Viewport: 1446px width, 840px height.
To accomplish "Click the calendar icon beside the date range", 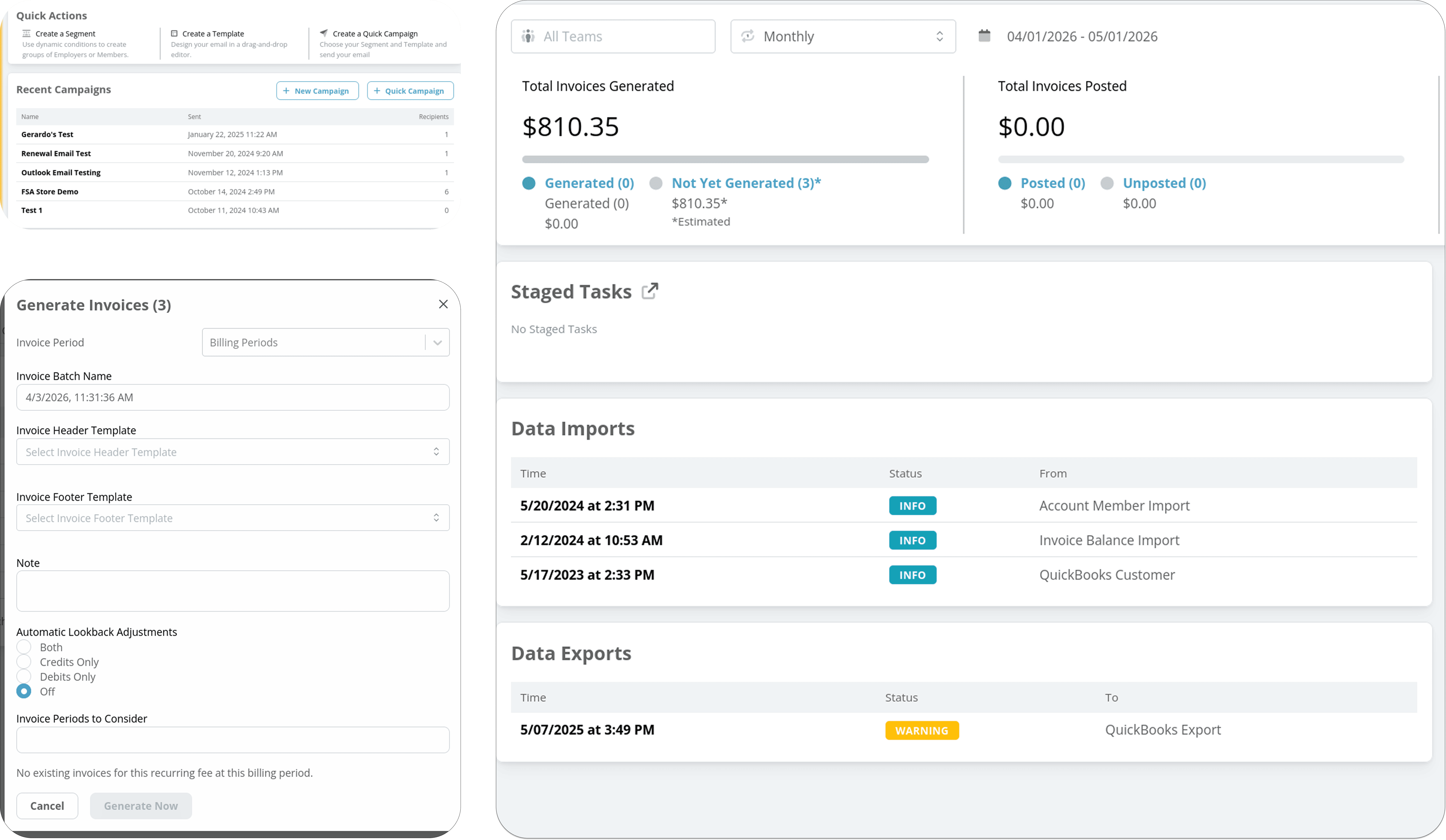I will [x=984, y=36].
